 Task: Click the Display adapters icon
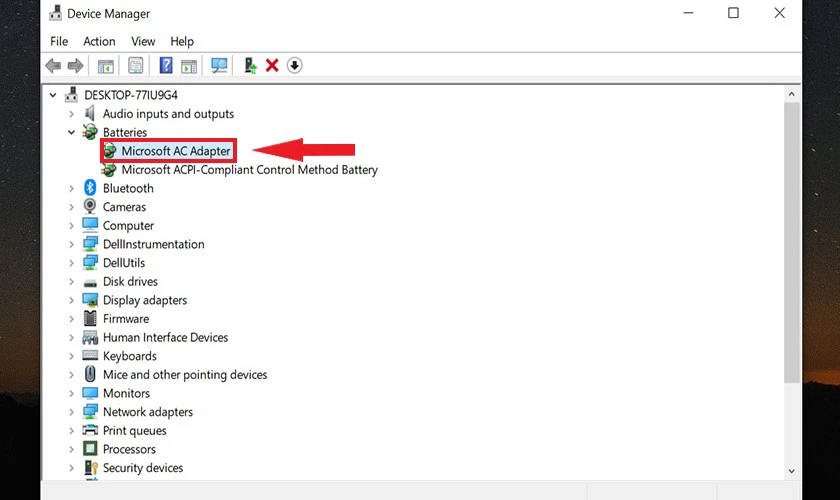point(90,300)
